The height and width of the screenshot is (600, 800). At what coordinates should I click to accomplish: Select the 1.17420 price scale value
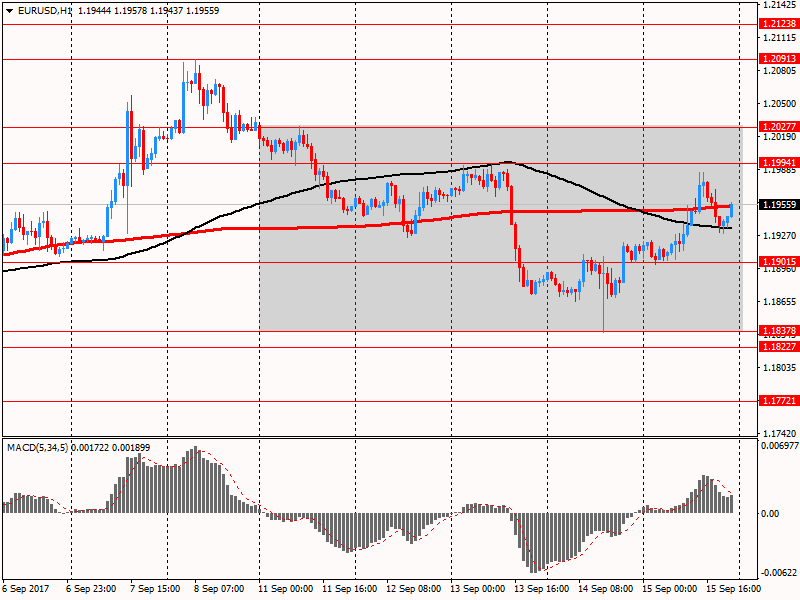pyautogui.click(x=780, y=433)
